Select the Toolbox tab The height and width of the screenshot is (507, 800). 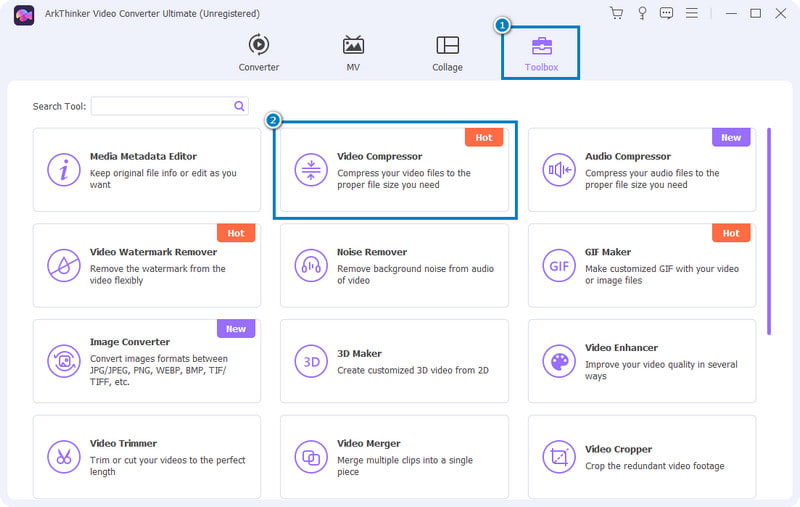[x=541, y=53]
